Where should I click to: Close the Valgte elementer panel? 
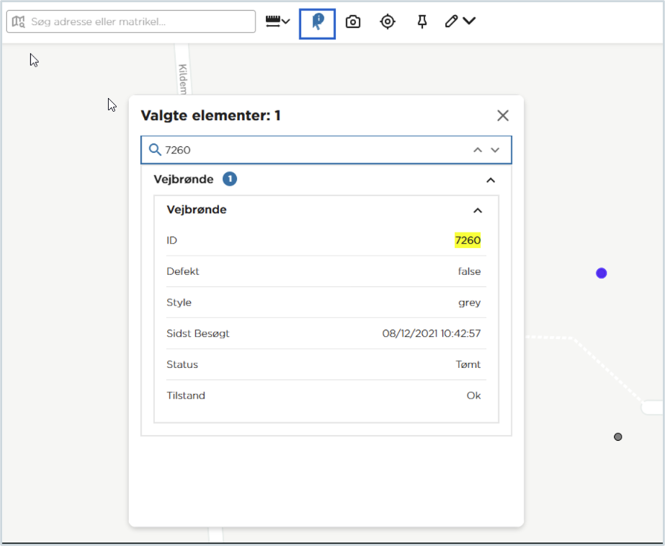click(503, 115)
